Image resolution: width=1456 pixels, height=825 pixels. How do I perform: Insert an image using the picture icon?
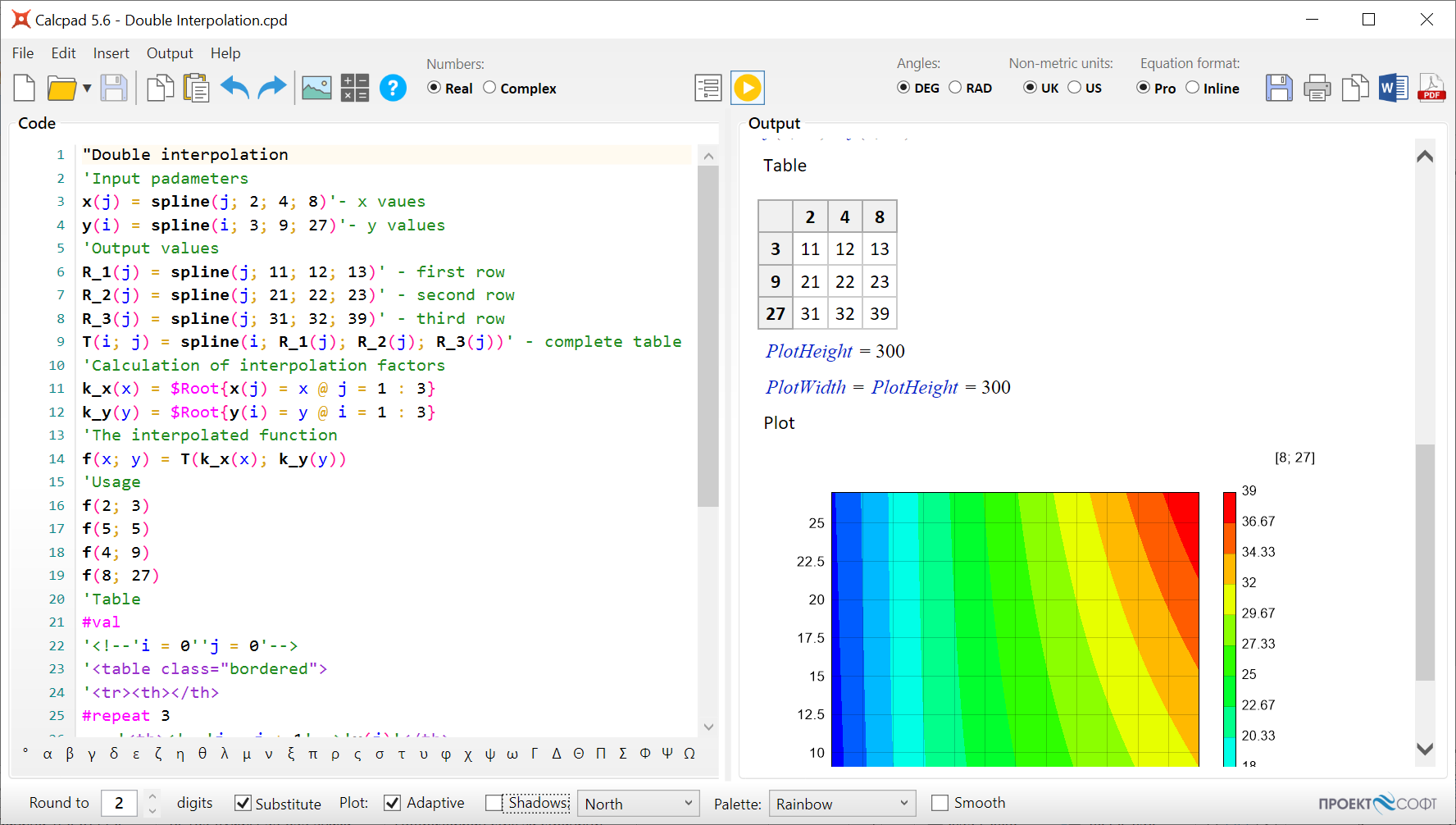pyautogui.click(x=316, y=88)
